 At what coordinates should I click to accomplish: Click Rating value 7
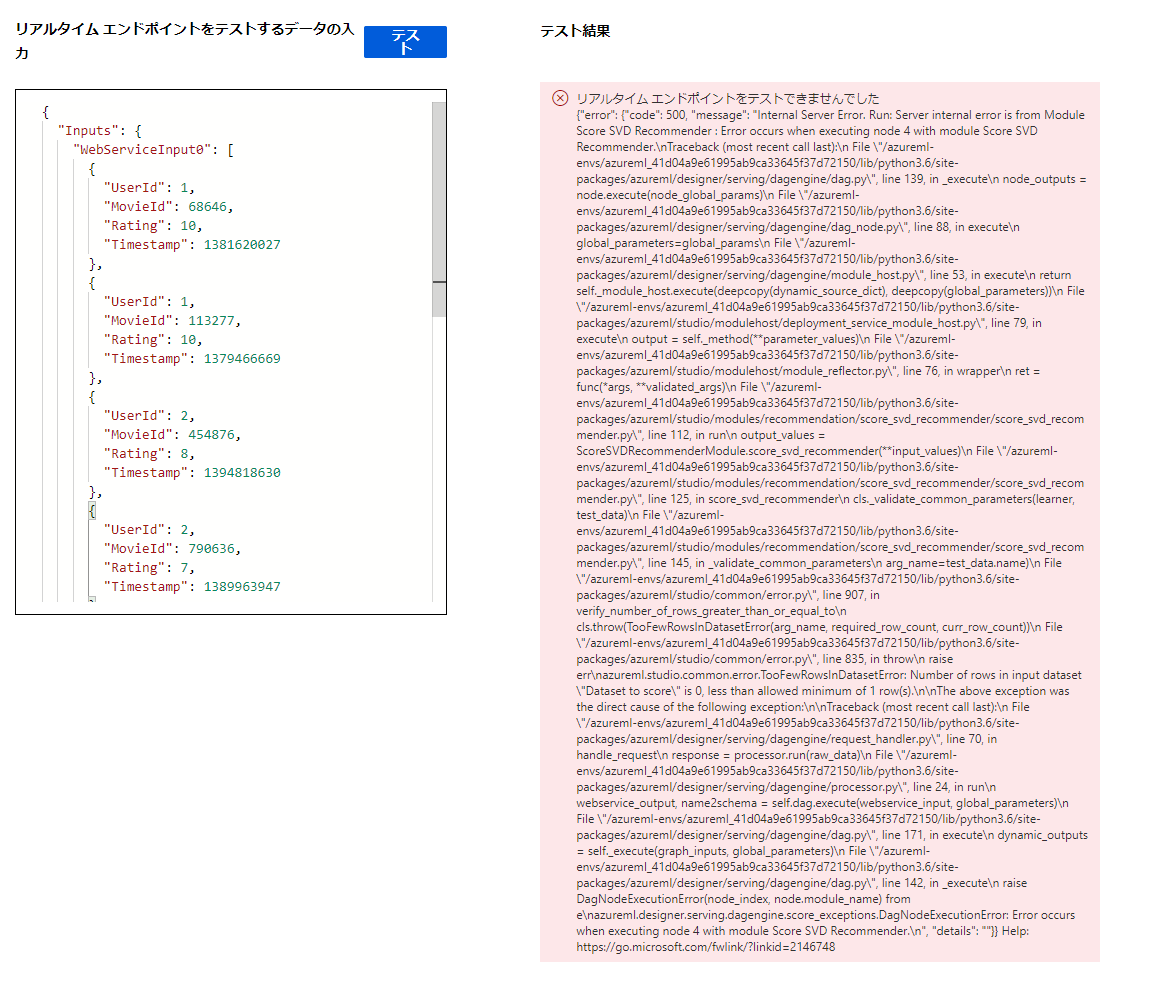(184, 568)
